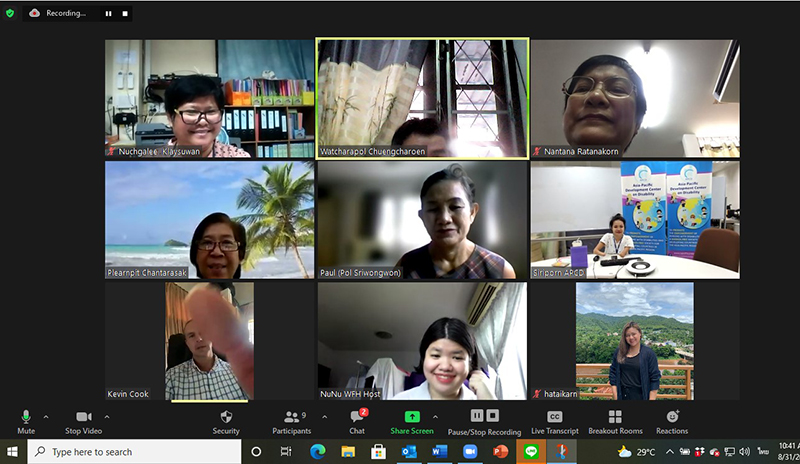Viewport: 800px width, 464px height.
Task: Mute the microphone
Action: 26,417
